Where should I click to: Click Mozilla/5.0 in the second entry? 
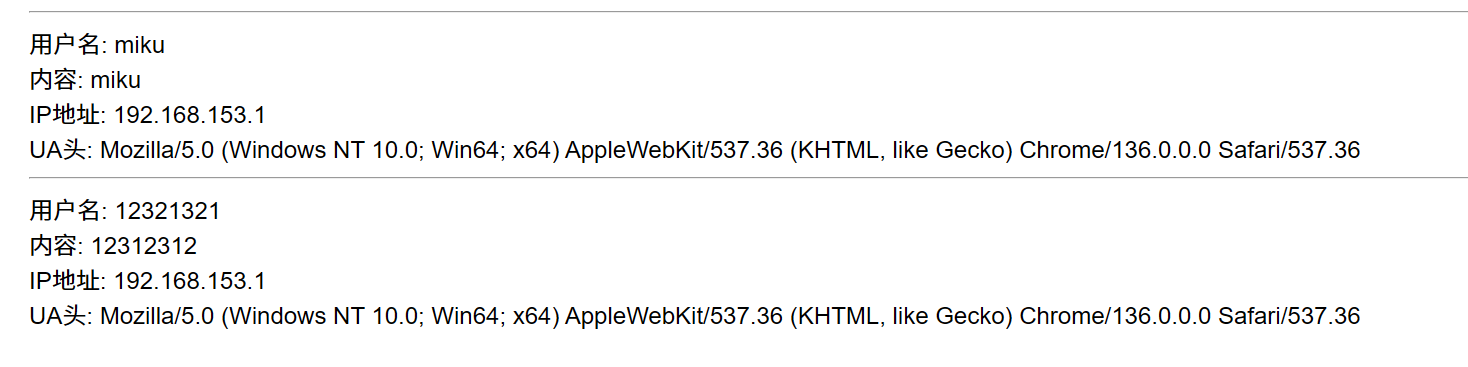(x=158, y=316)
